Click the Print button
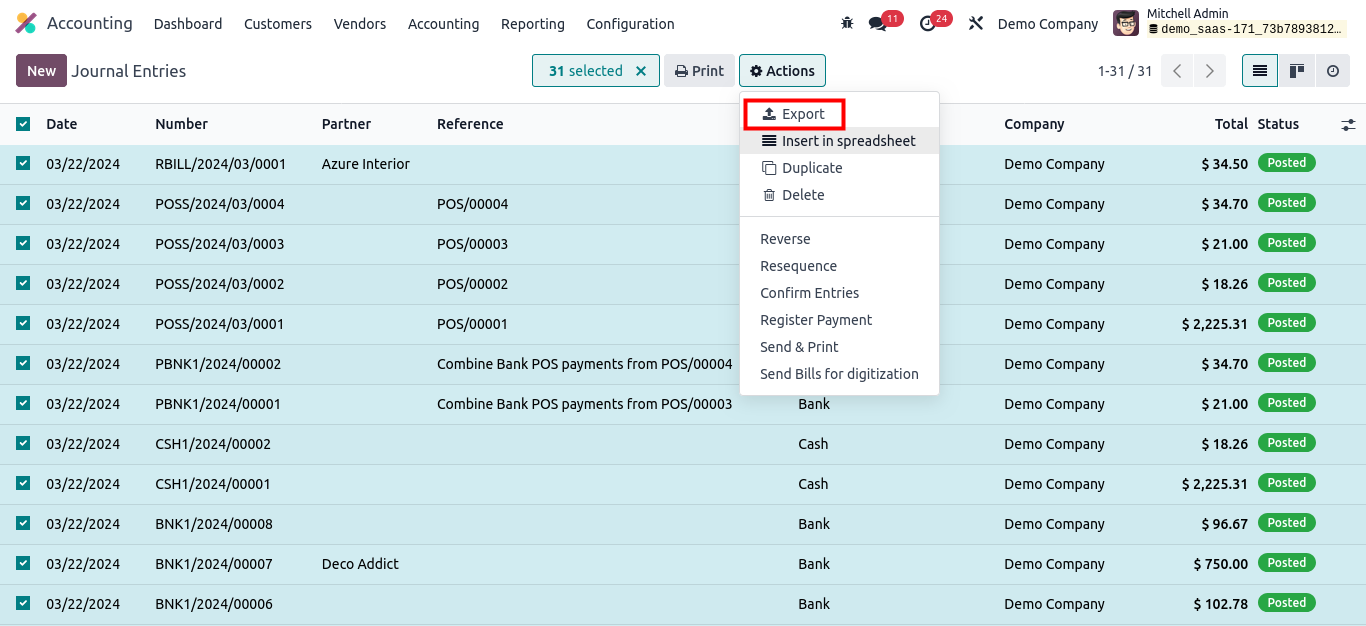The width and height of the screenshot is (1366, 626). coord(699,71)
